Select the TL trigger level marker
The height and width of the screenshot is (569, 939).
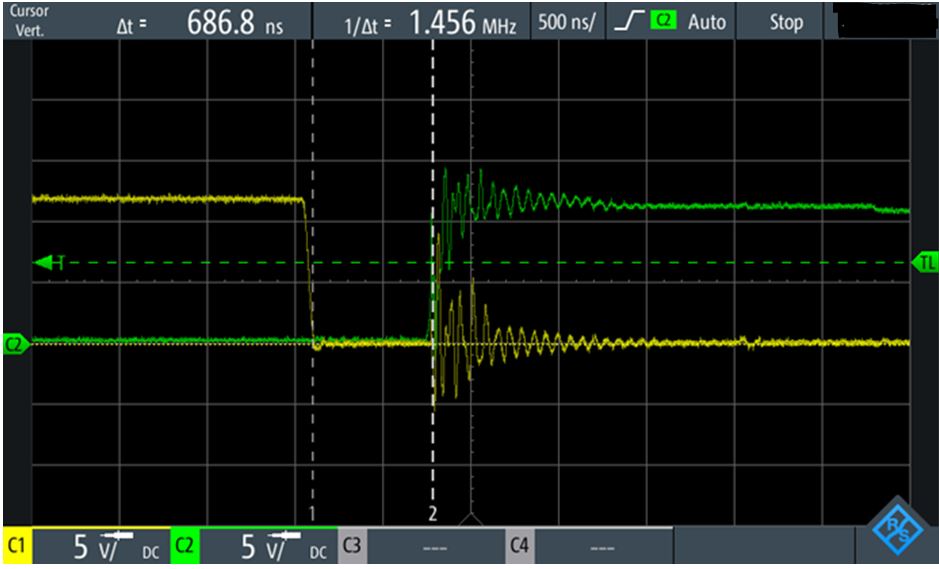click(x=925, y=262)
